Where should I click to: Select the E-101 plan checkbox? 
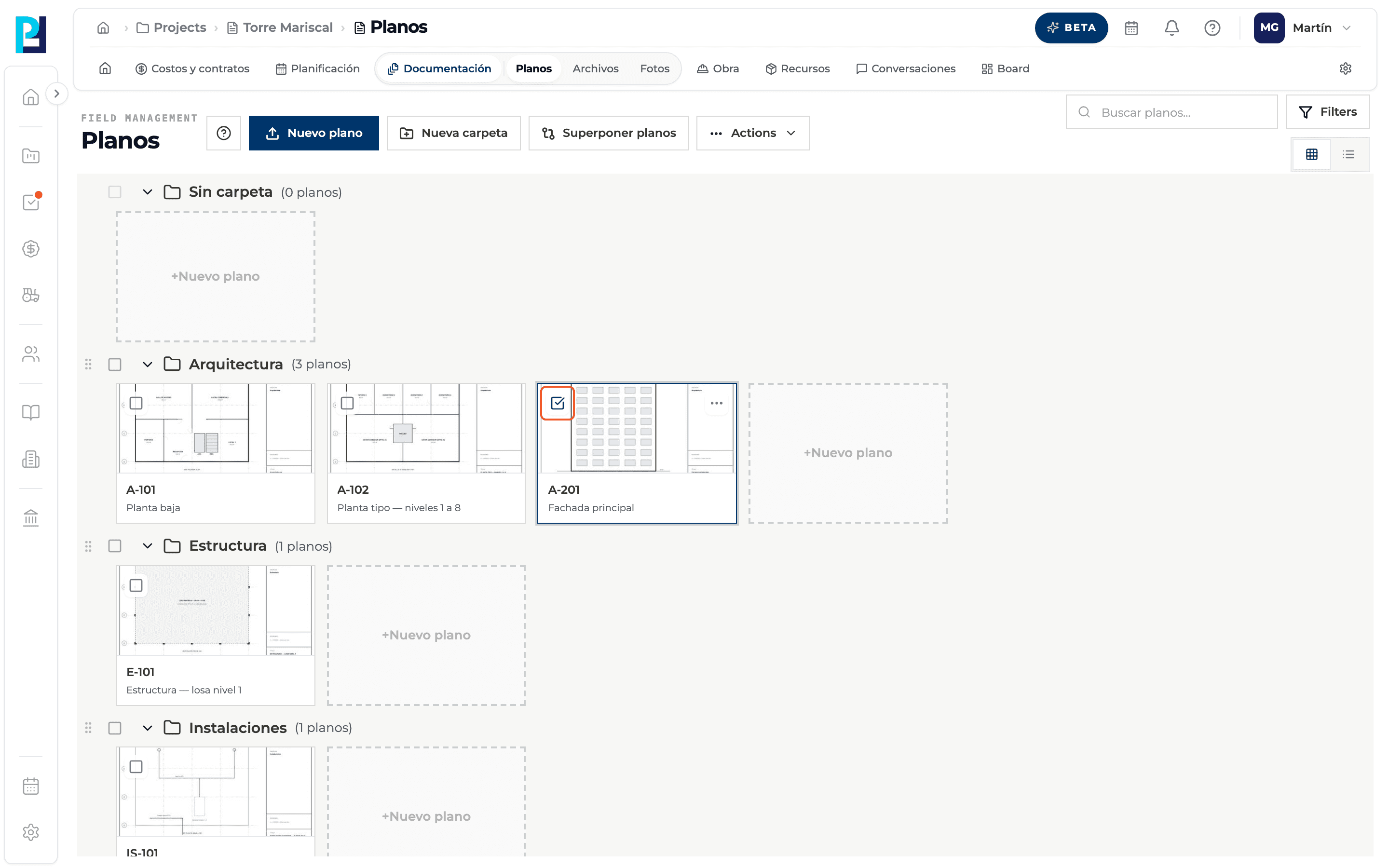(136, 585)
